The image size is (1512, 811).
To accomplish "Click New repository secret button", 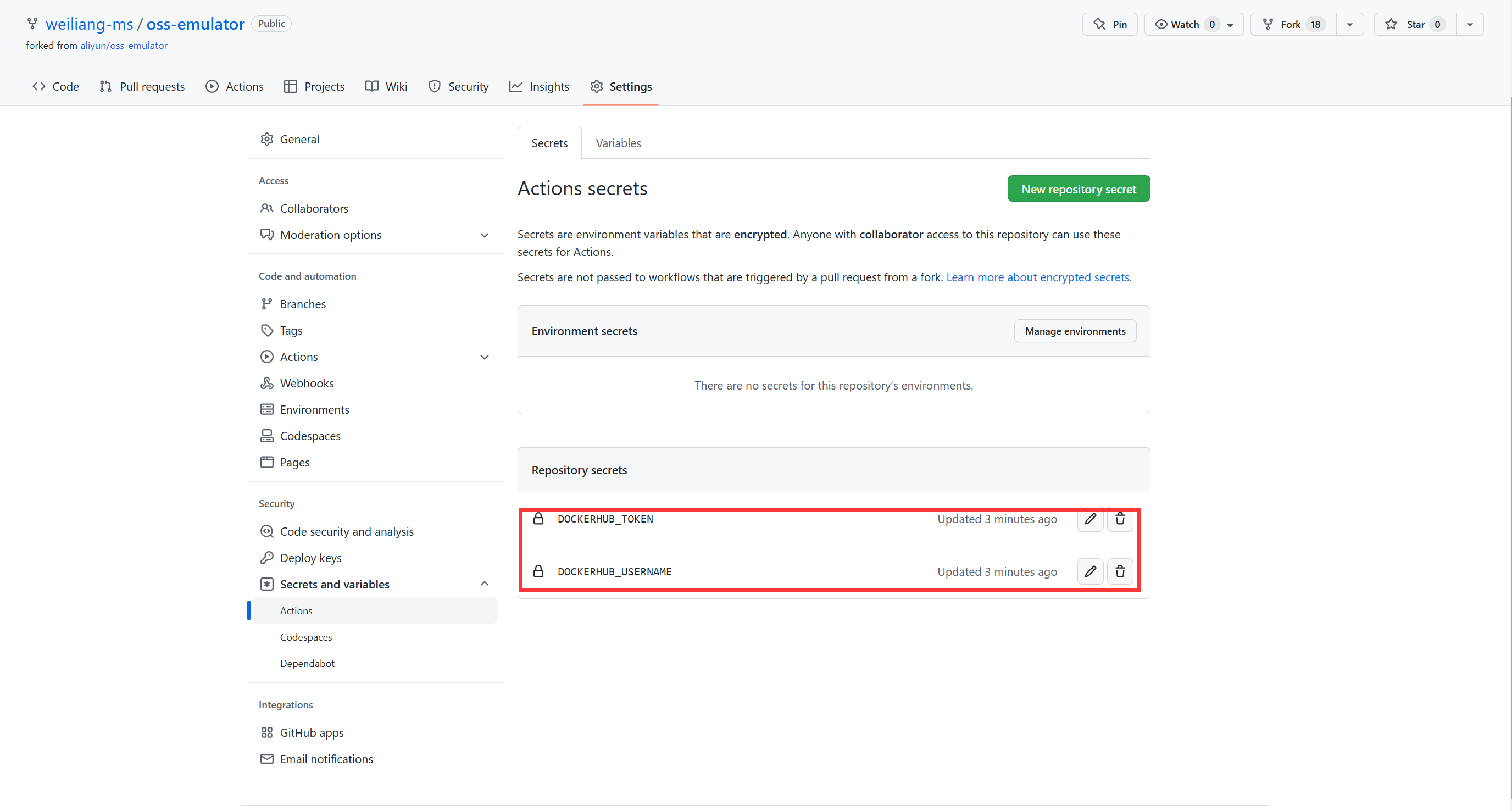I will [x=1079, y=189].
